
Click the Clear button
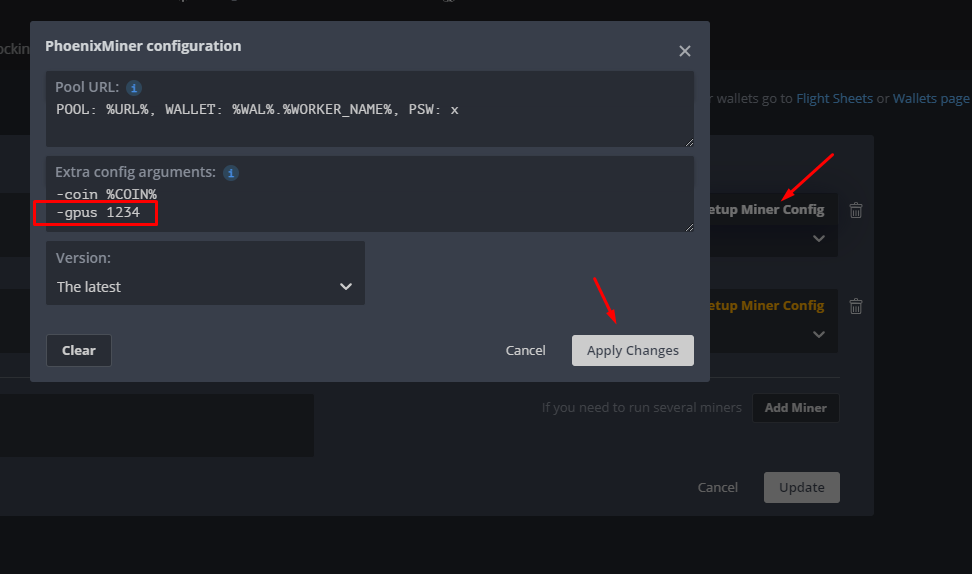click(x=79, y=350)
